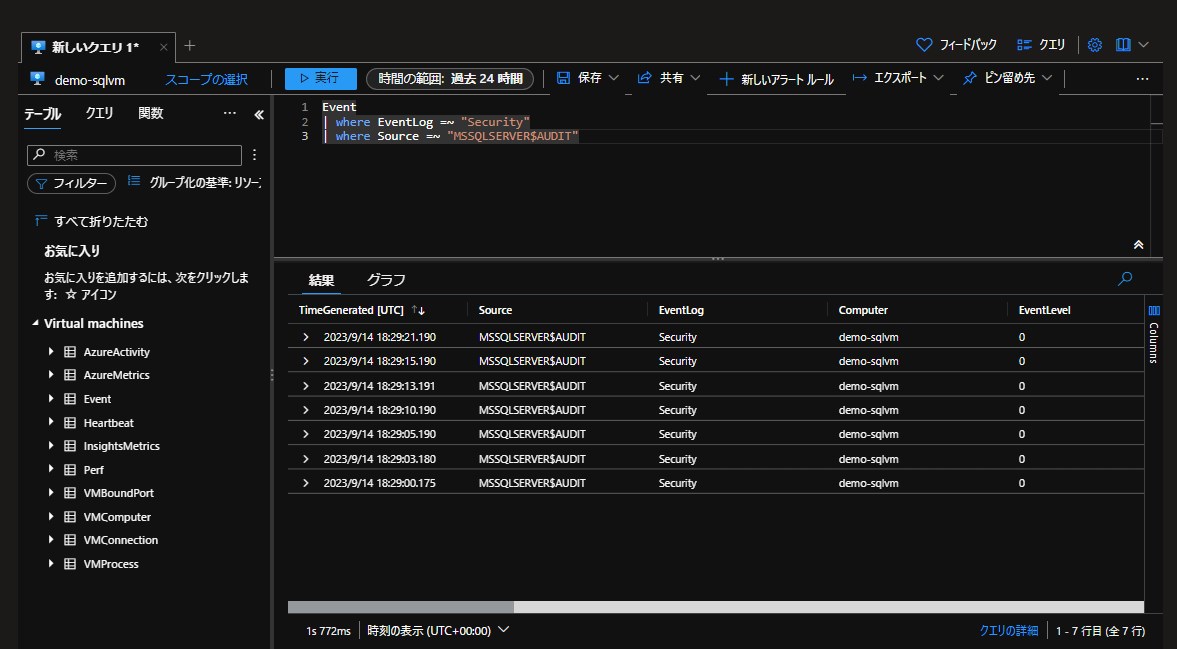Click the horizontal results scrollbar thumb

pos(401,607)
